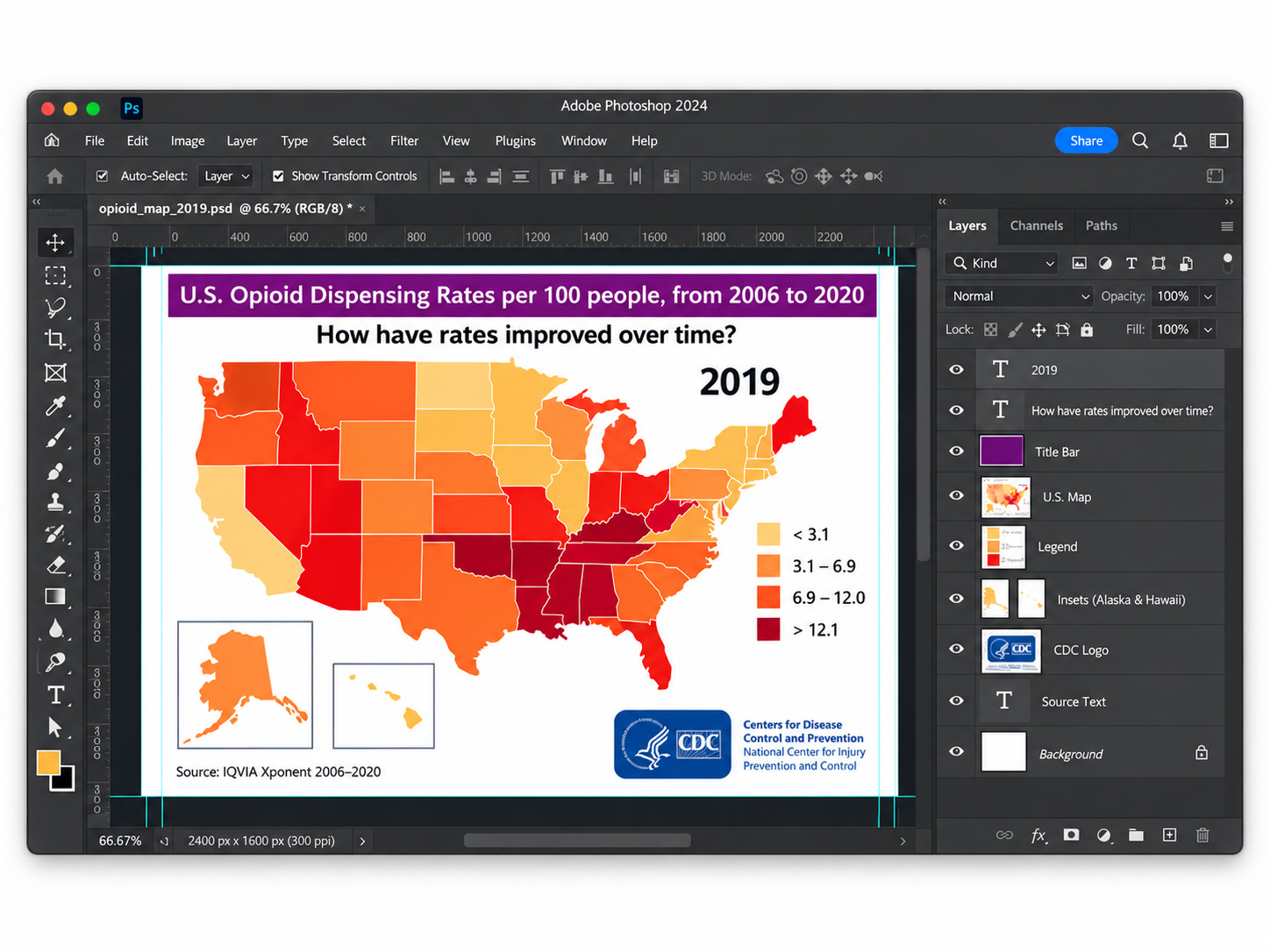Open the Filter menu

point(404,141)
